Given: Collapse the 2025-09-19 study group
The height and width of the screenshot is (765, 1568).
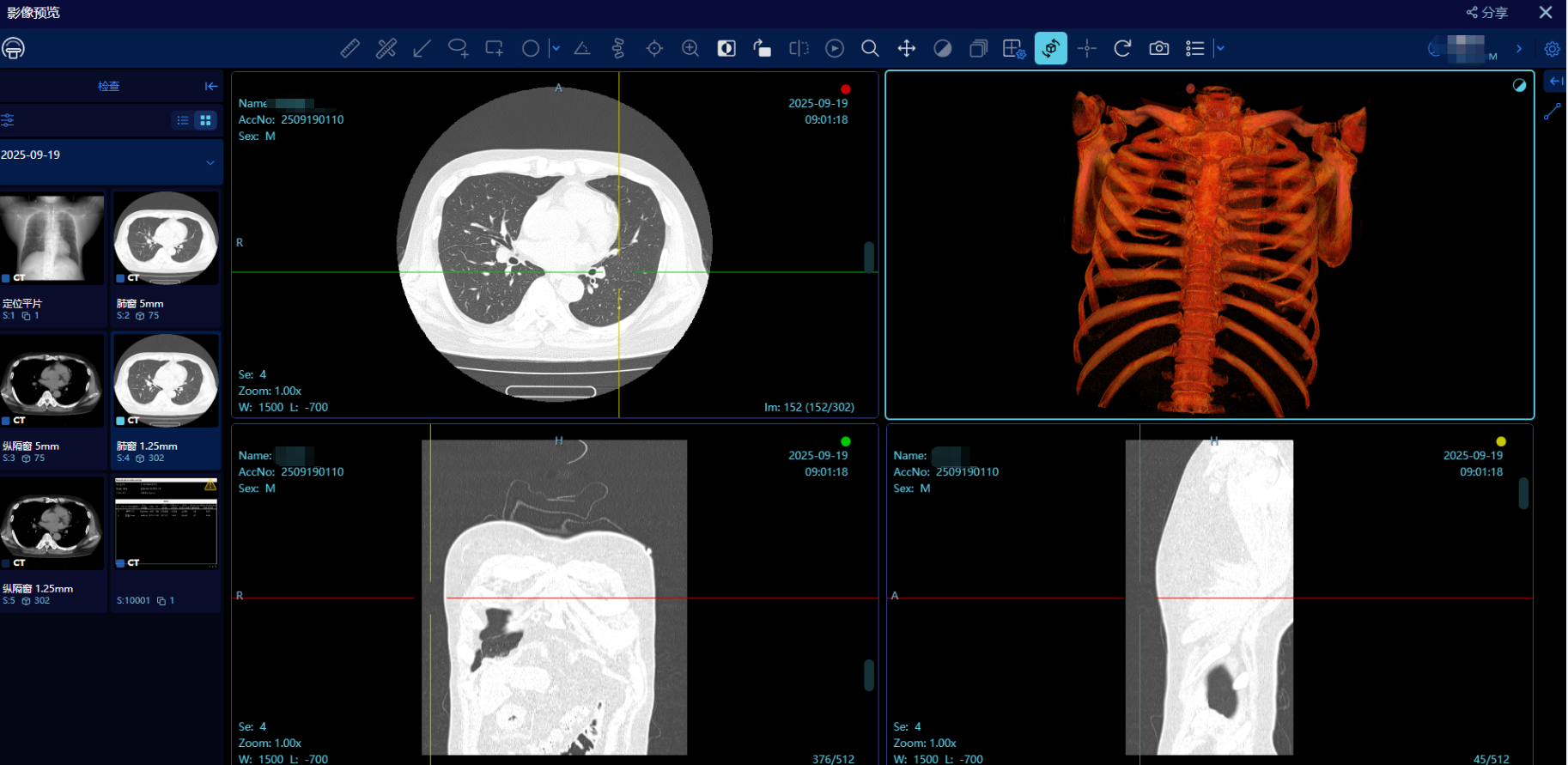Looking at the screenshot, I should coord(210,162).
